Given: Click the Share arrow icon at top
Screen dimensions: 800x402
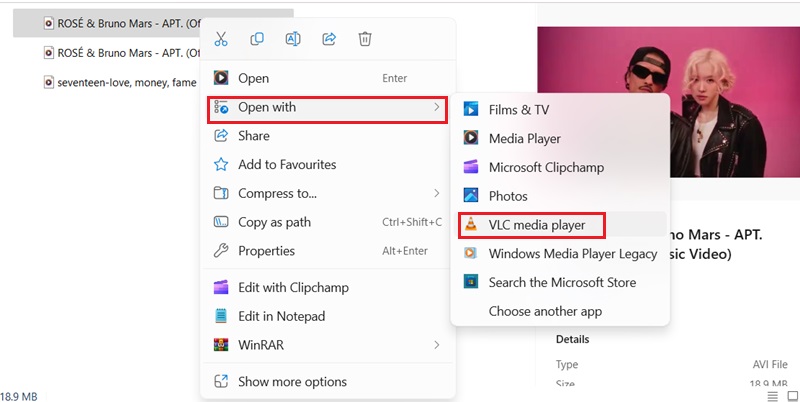Looking at the screenshot, I should 329,39.
